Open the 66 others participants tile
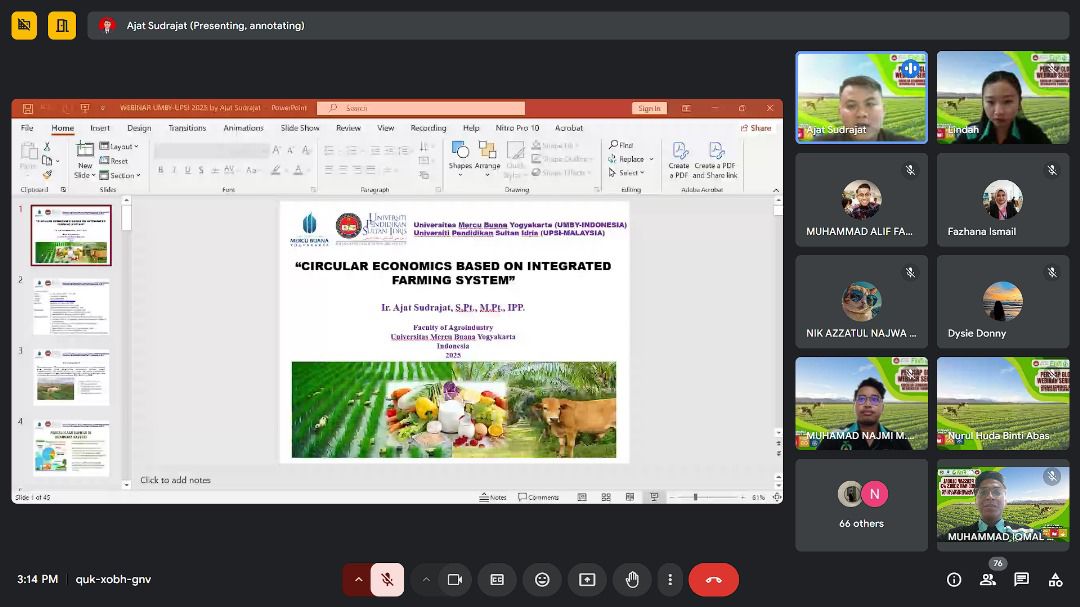The width and height of the screenshot is (1080, 607). (x=861, y=505)
